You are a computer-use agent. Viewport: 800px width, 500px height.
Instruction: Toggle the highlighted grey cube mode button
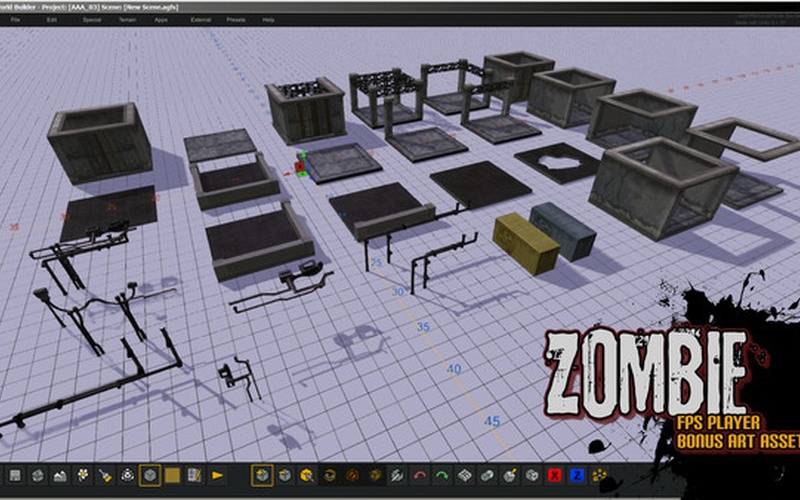149,475
